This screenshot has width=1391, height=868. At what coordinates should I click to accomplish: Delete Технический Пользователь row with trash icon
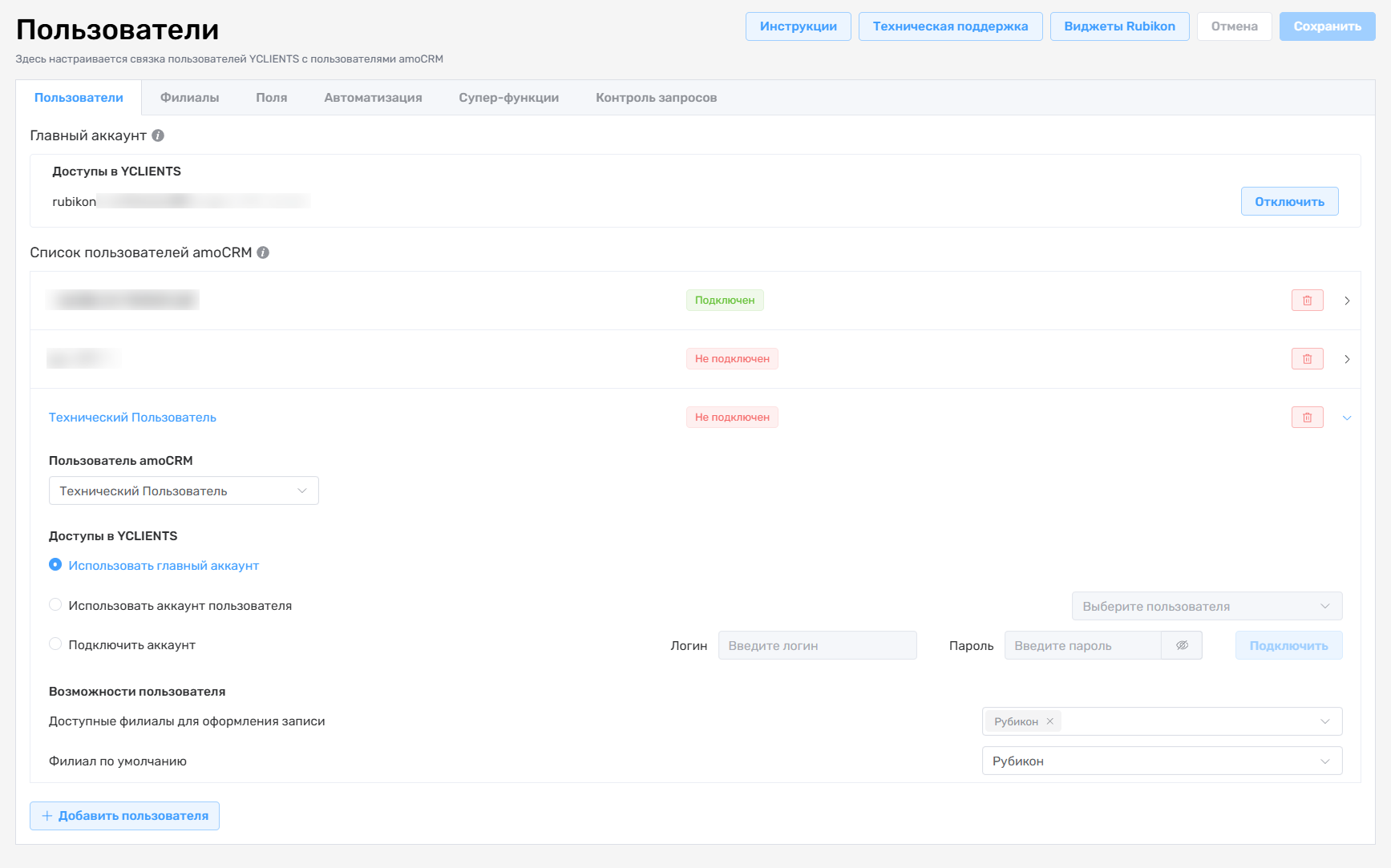pyautogui.click(x=1307, y=418)
